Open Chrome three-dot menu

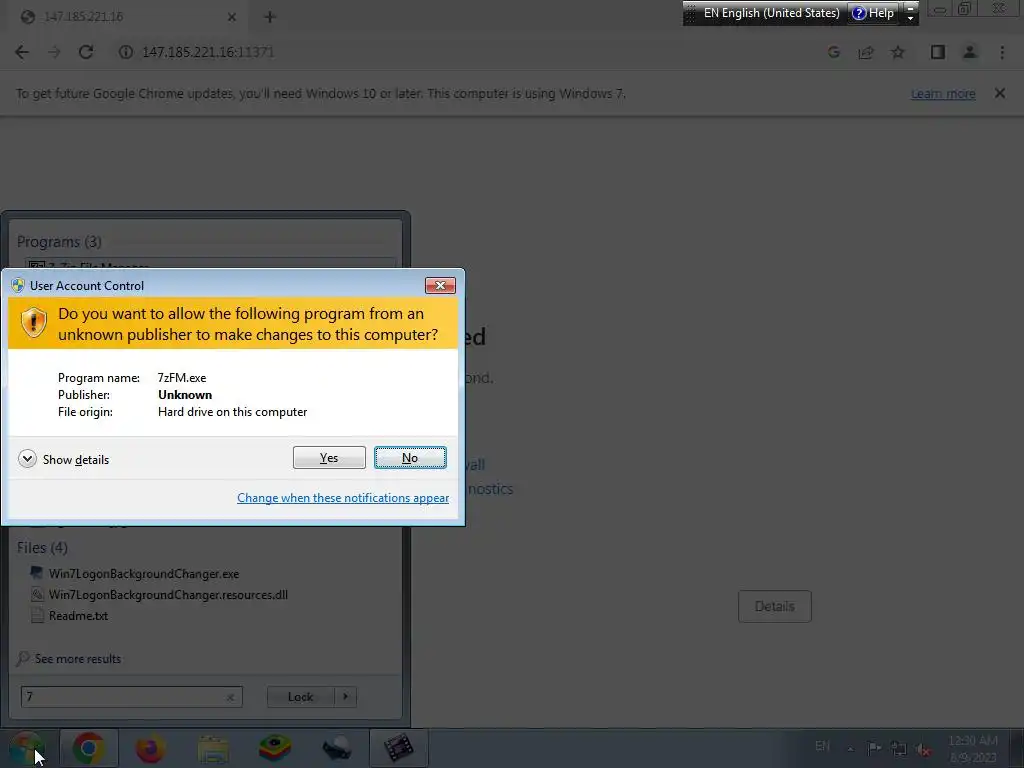pos(1002,52)
